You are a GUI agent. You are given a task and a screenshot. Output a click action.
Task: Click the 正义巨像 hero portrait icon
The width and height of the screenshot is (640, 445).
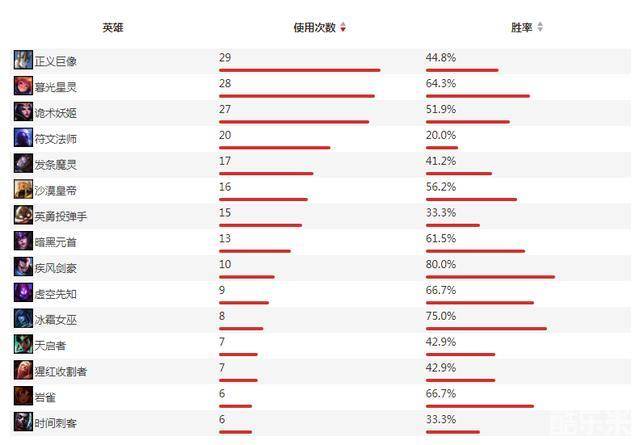point(23,60)
